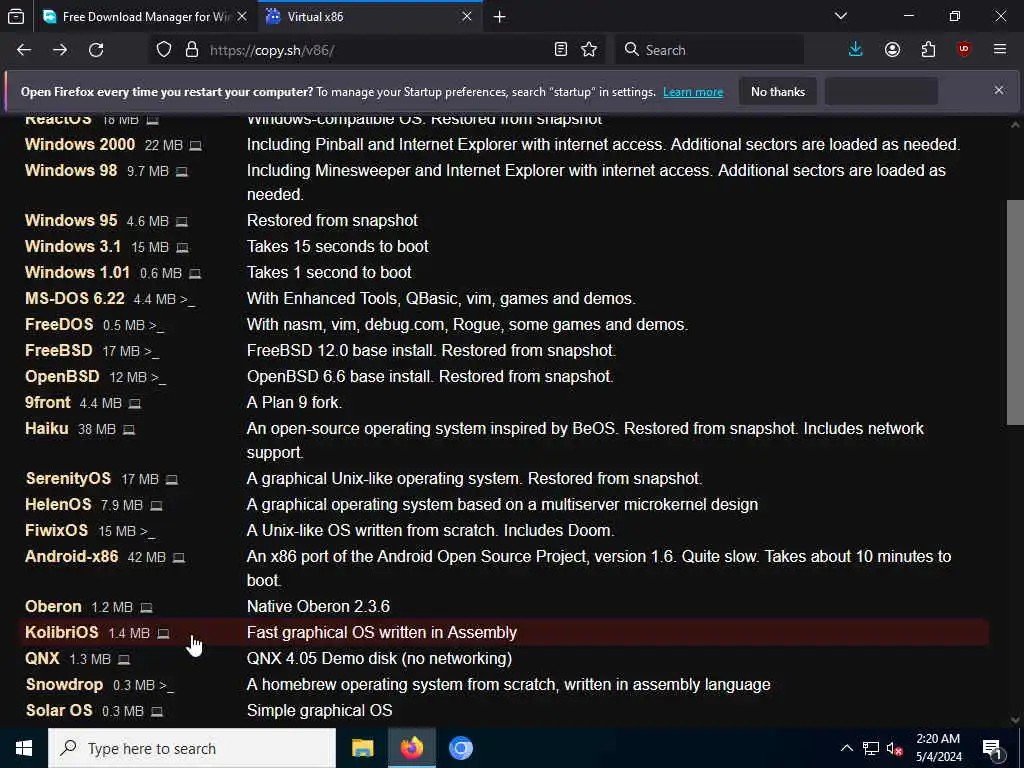The height and width of the screenshot is (768, 1024).
Task: Launch Windows 95 image
Action: (x=71, y=221)
